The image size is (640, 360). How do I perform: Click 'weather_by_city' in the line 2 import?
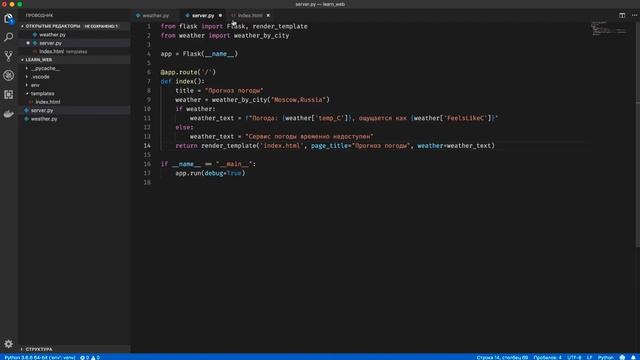pyautogui.click(x=261, y=36)
